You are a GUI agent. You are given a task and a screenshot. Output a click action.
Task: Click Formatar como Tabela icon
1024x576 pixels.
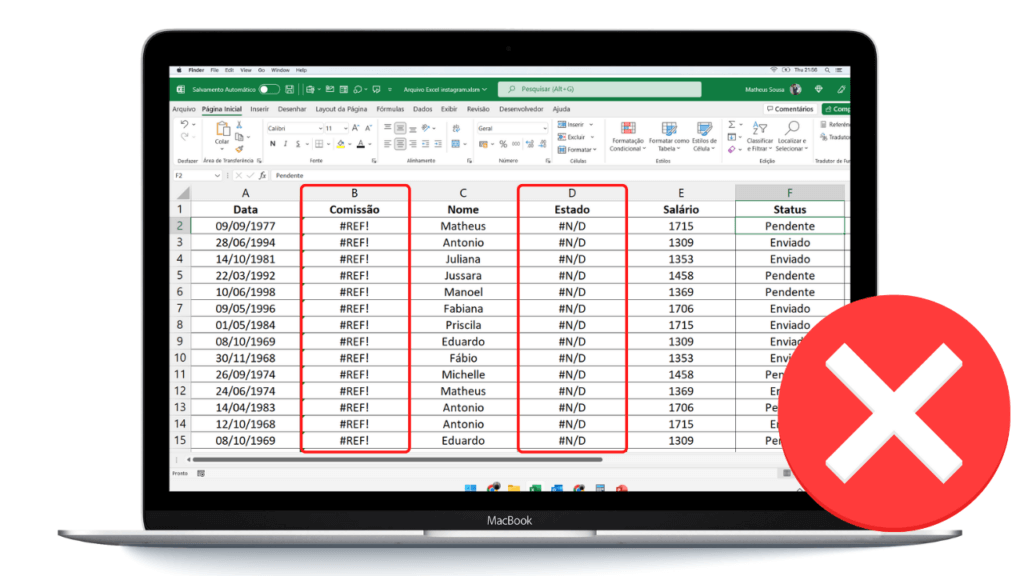(x=669, y=128)
